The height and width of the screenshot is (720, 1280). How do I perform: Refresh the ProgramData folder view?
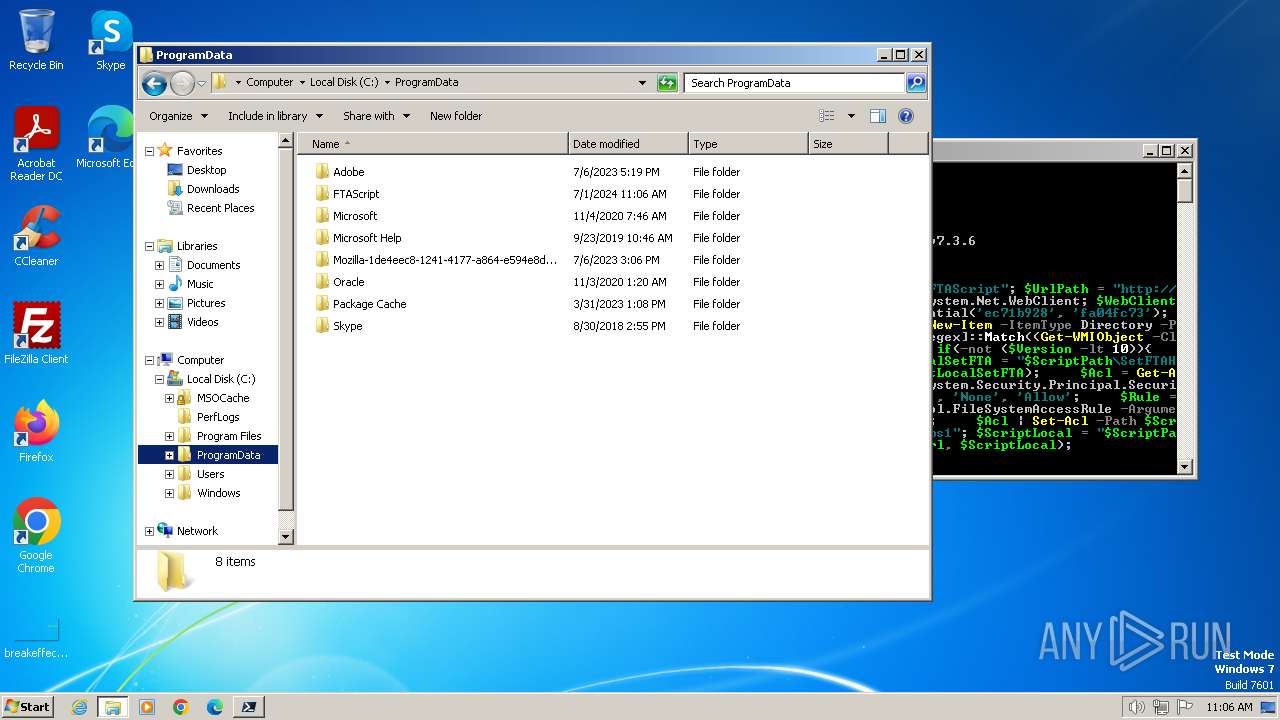pyautogui.click(x=667, y=83)
